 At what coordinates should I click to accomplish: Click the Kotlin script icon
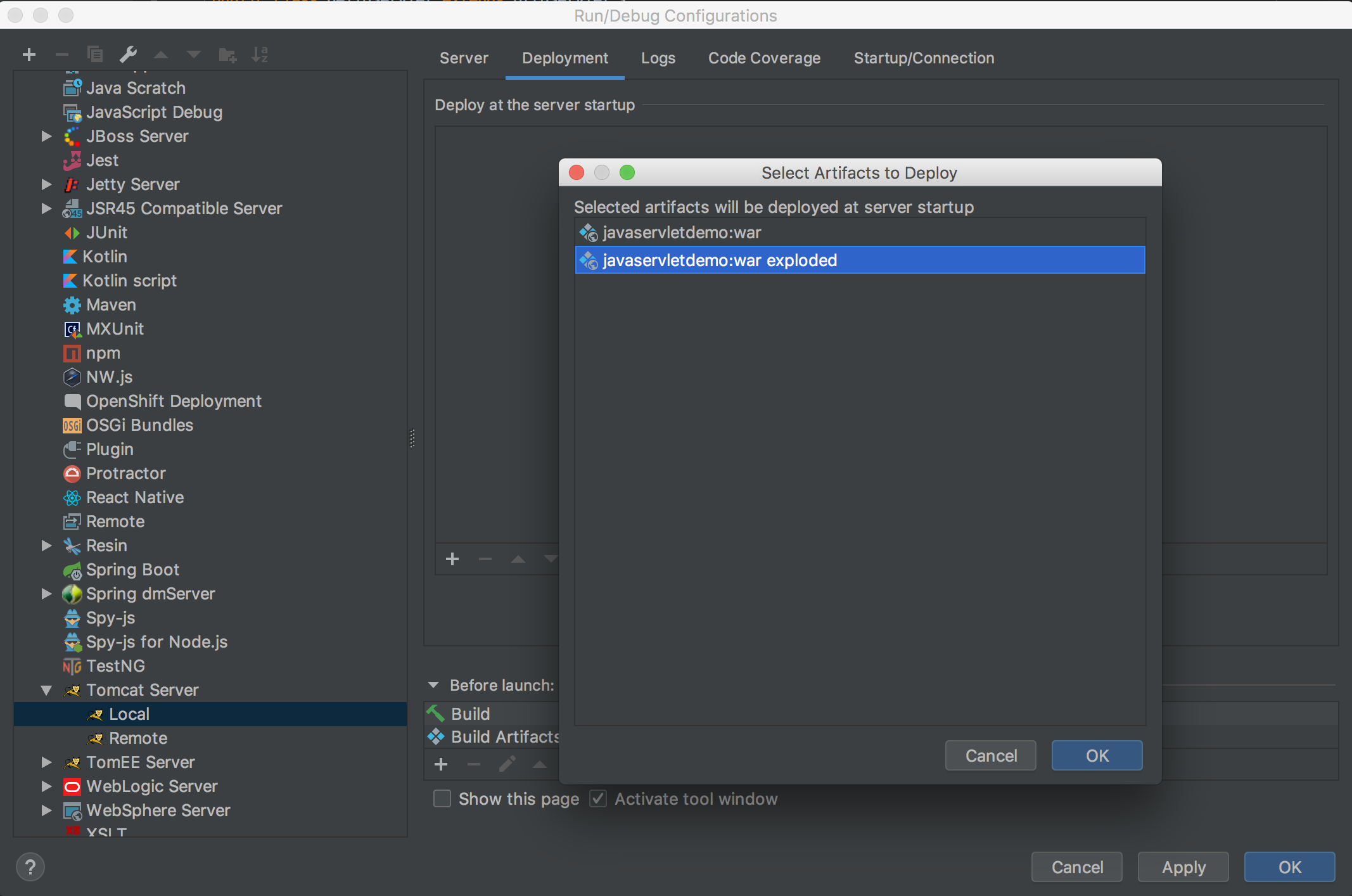click(x=70, y=281)
